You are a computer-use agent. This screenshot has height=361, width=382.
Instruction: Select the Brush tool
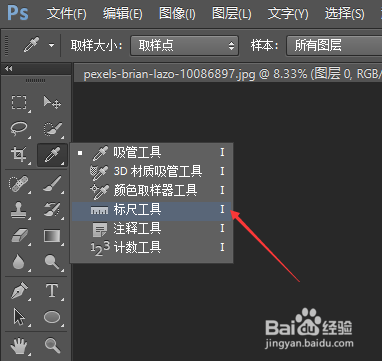tap(52, 184)
